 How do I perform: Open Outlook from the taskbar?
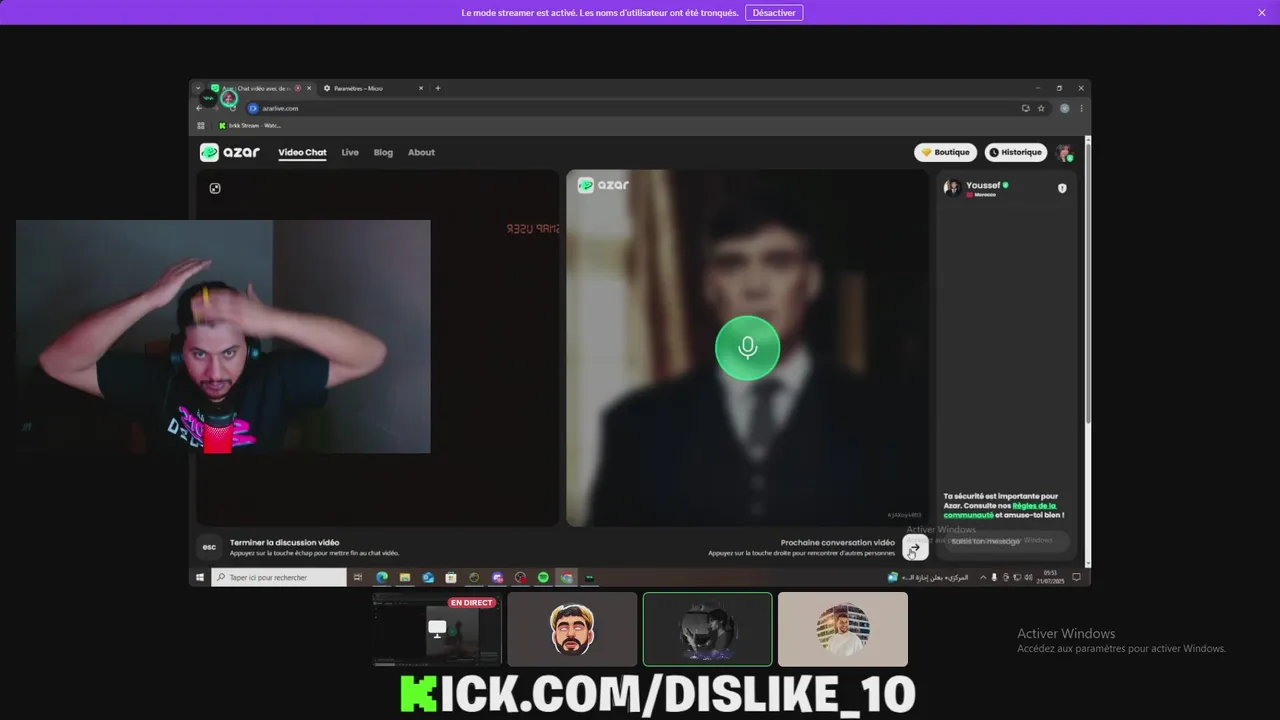coord(428,577)
